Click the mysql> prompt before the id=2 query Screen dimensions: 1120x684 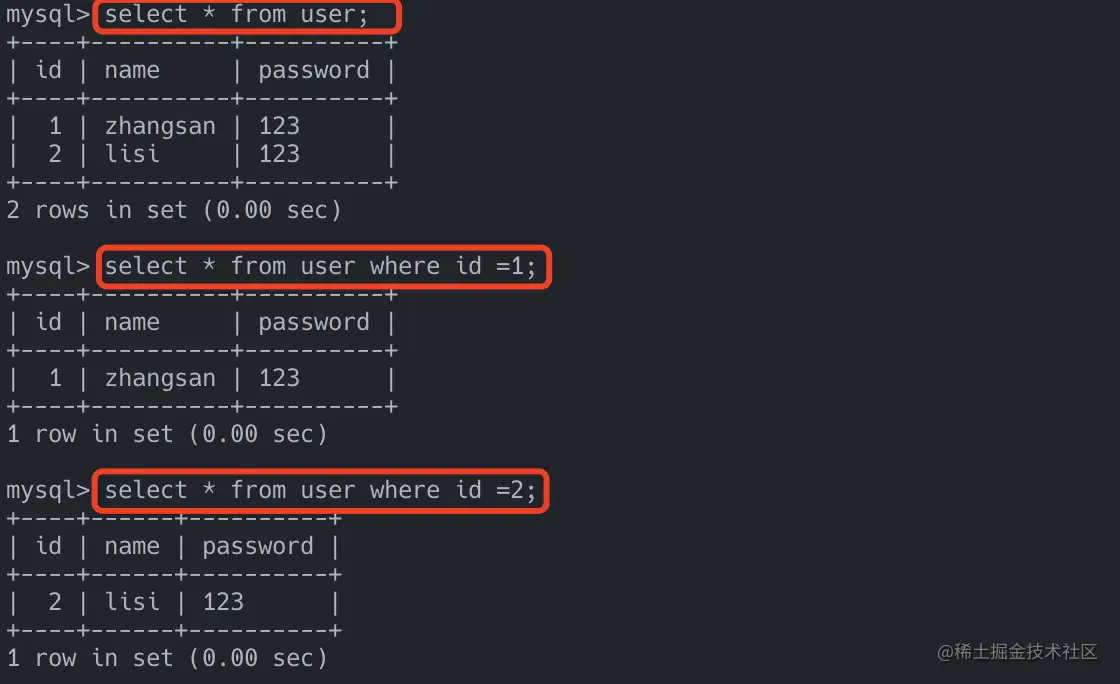48,491
